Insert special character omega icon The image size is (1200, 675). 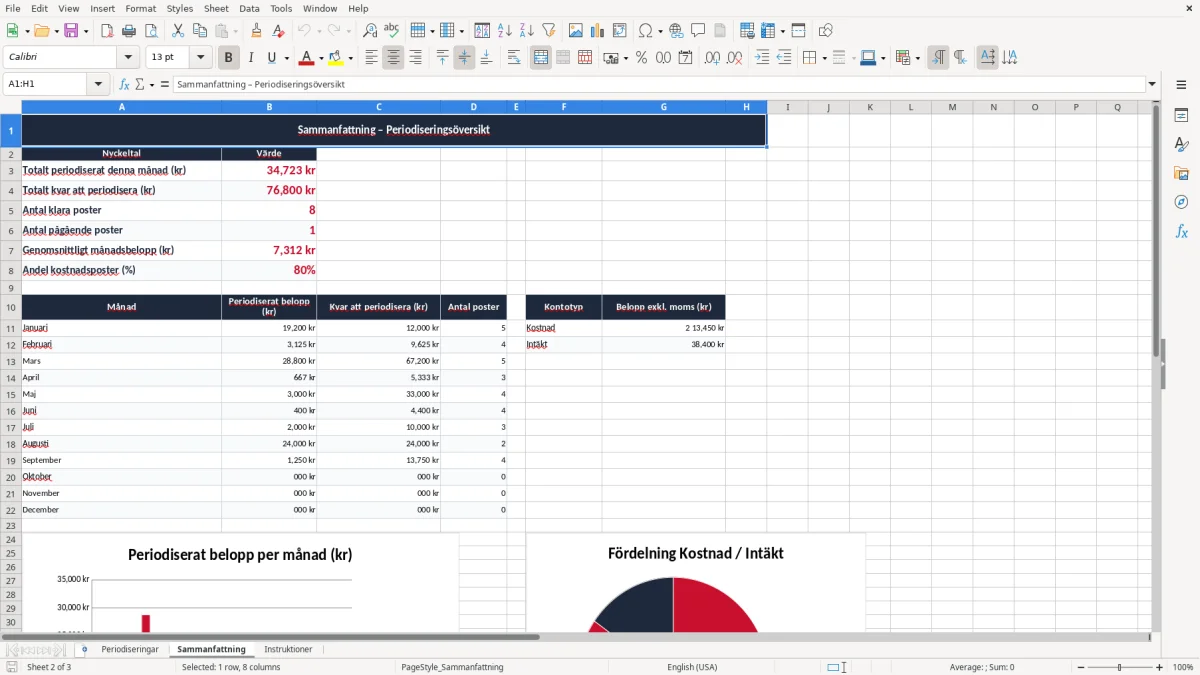point(645,31)
